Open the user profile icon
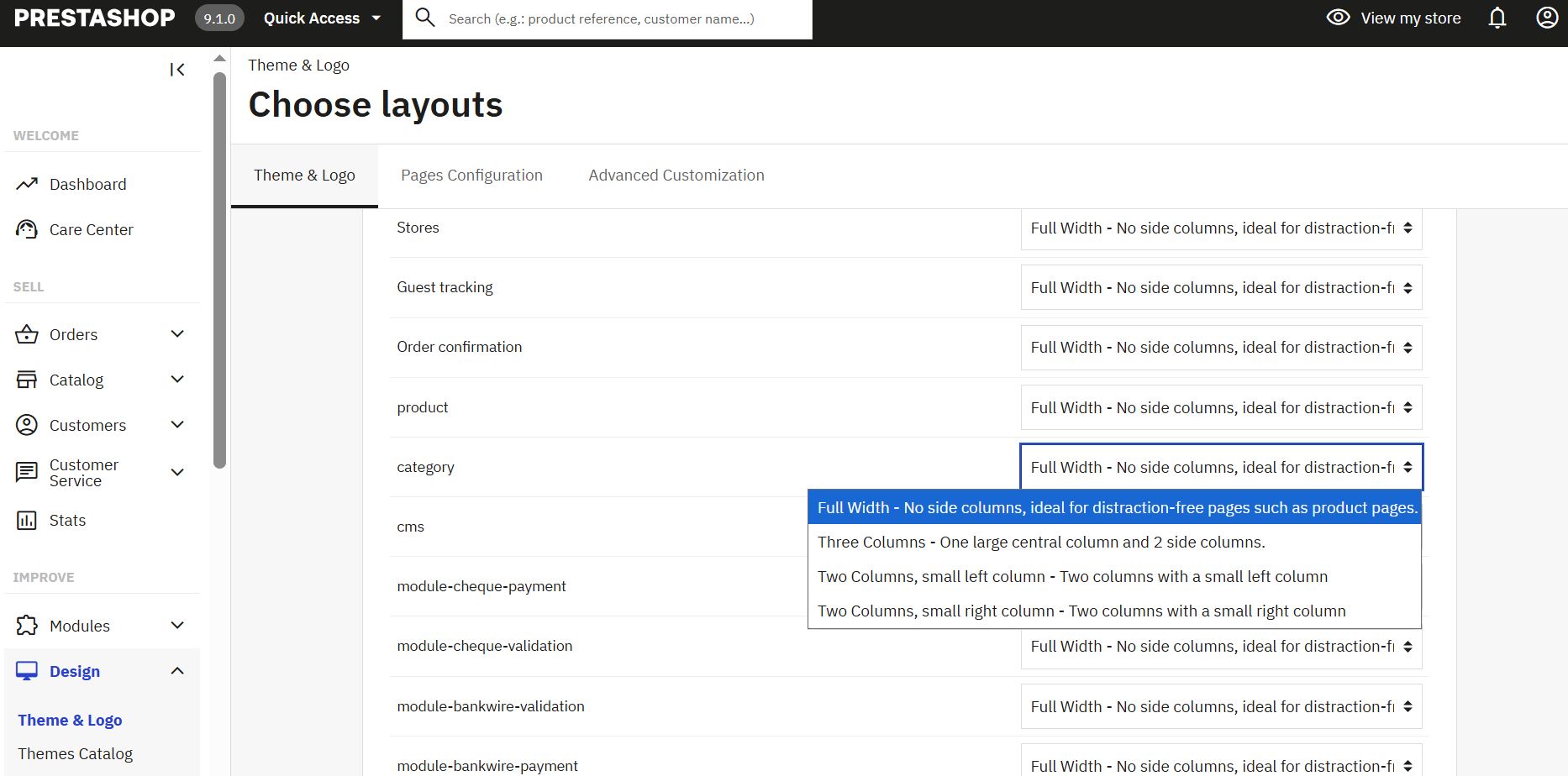 [x=1546, y=18]
